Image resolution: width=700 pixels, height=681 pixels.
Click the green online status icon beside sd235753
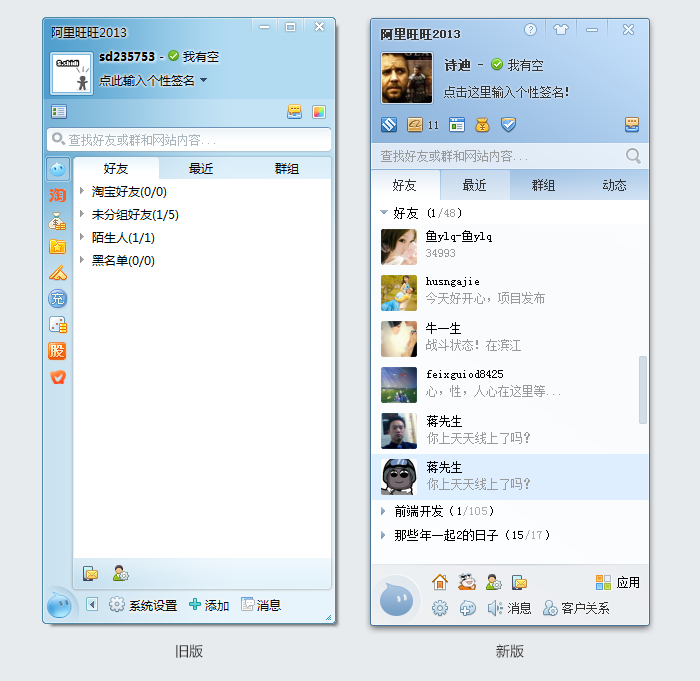click(173, 57)
